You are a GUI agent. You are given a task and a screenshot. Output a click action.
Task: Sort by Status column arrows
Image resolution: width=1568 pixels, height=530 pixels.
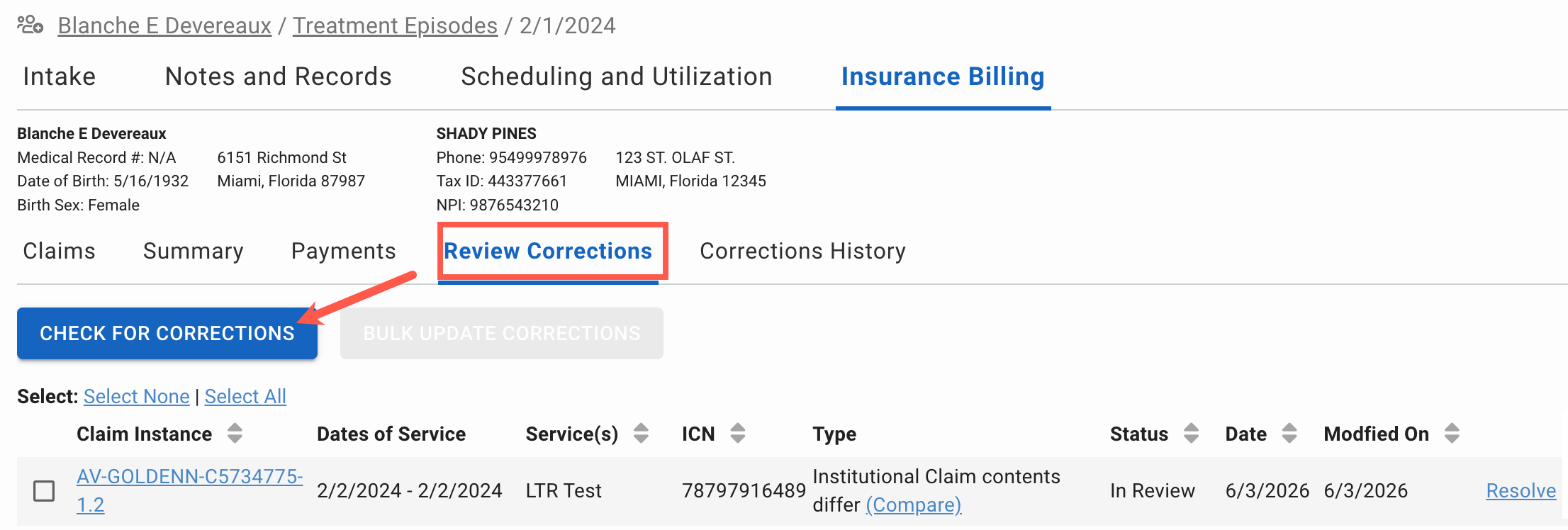pyautogui.click(x=1191, y=433)
